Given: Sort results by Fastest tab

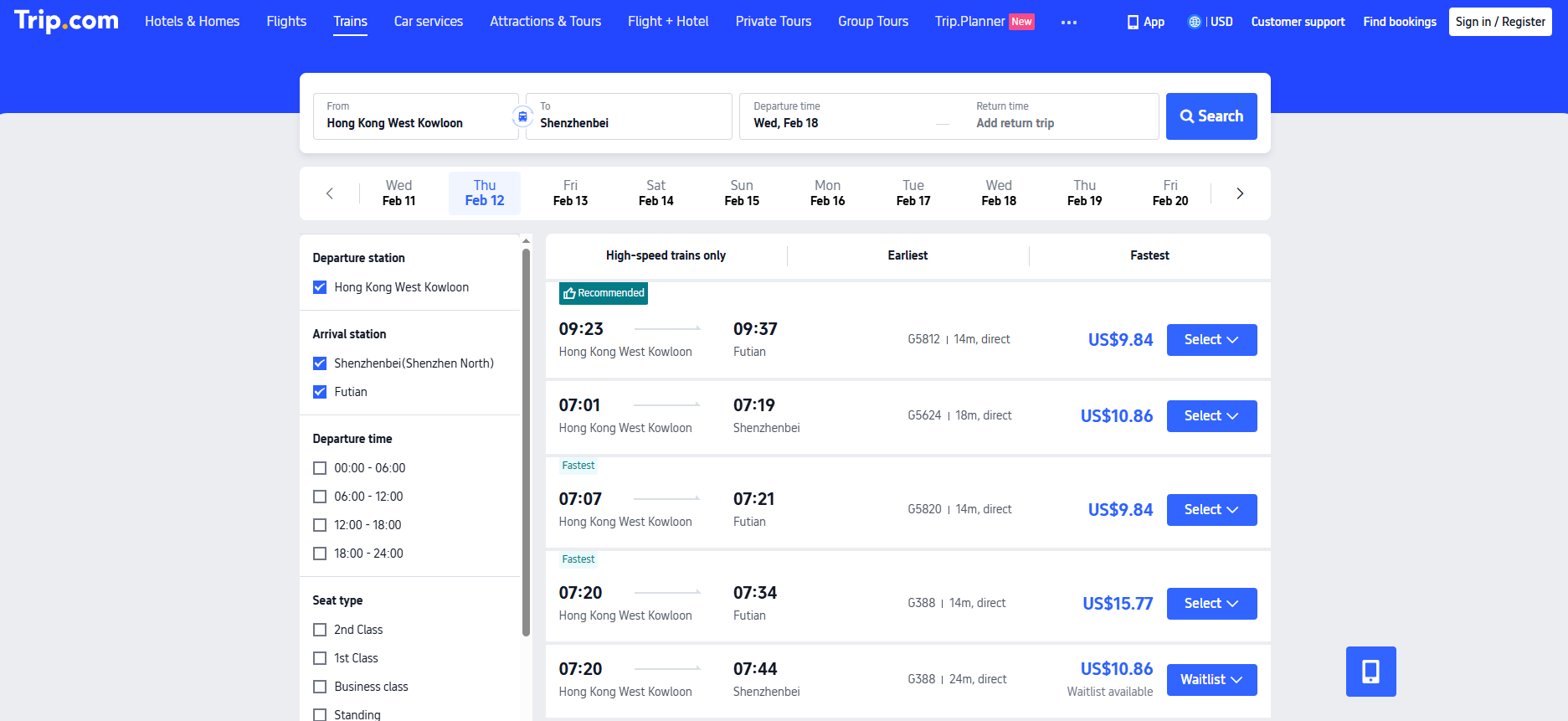Looking at the screenshot, I should tap(1149, 255).
